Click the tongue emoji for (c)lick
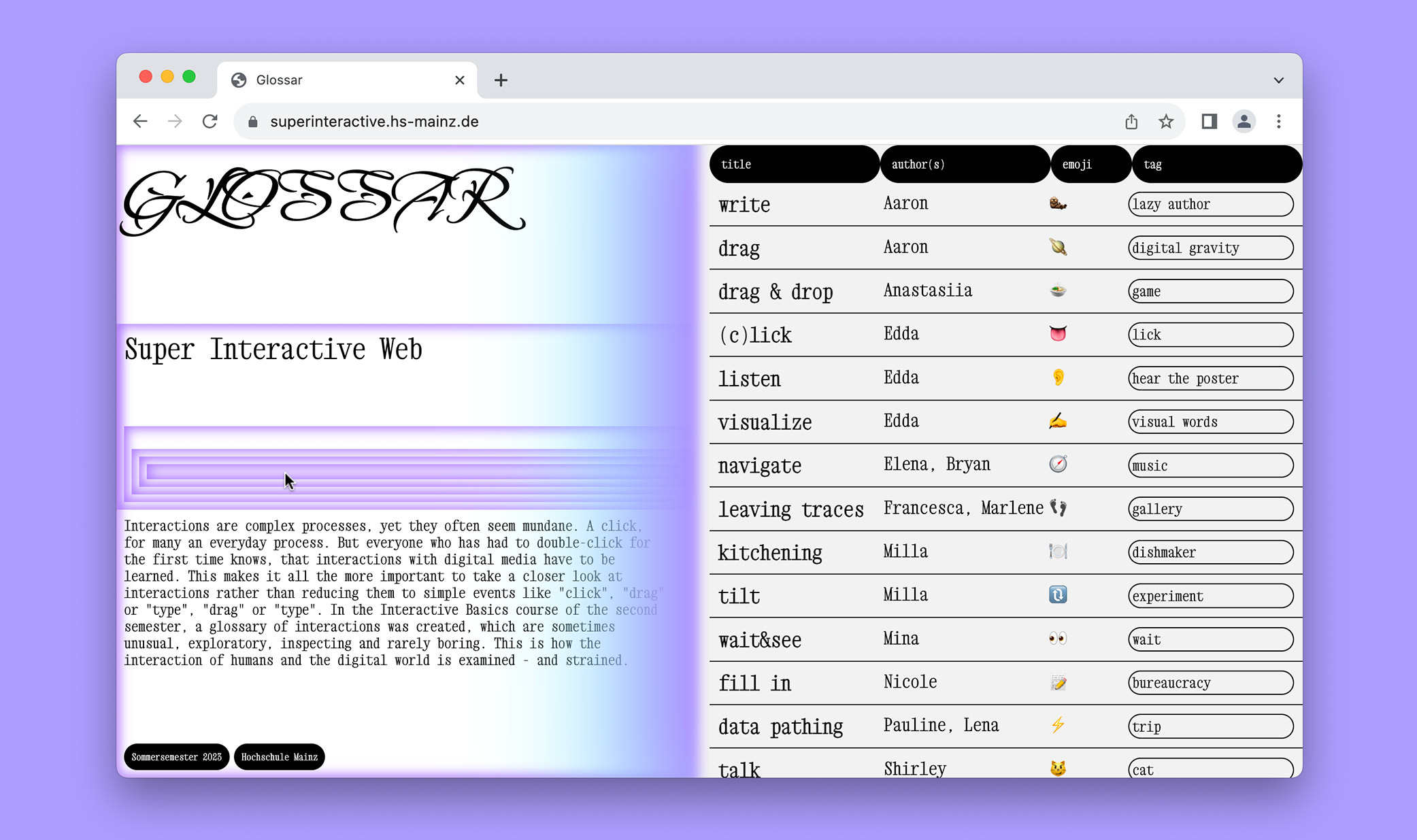This screenshot has width=1417, height=840. click(x=1058, y=333)
